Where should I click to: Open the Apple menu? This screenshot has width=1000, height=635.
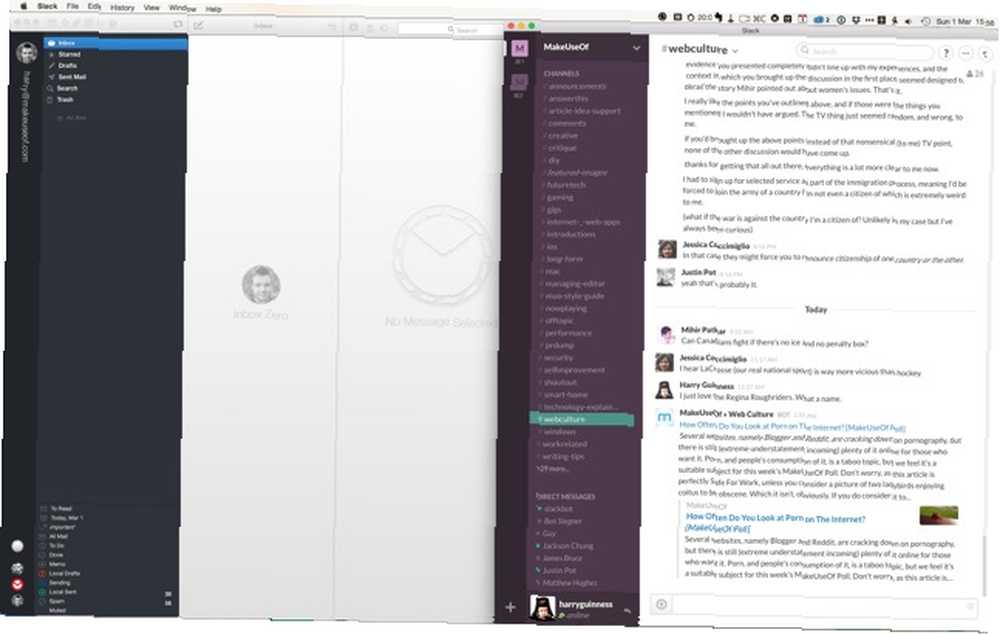tap(24, 6)
